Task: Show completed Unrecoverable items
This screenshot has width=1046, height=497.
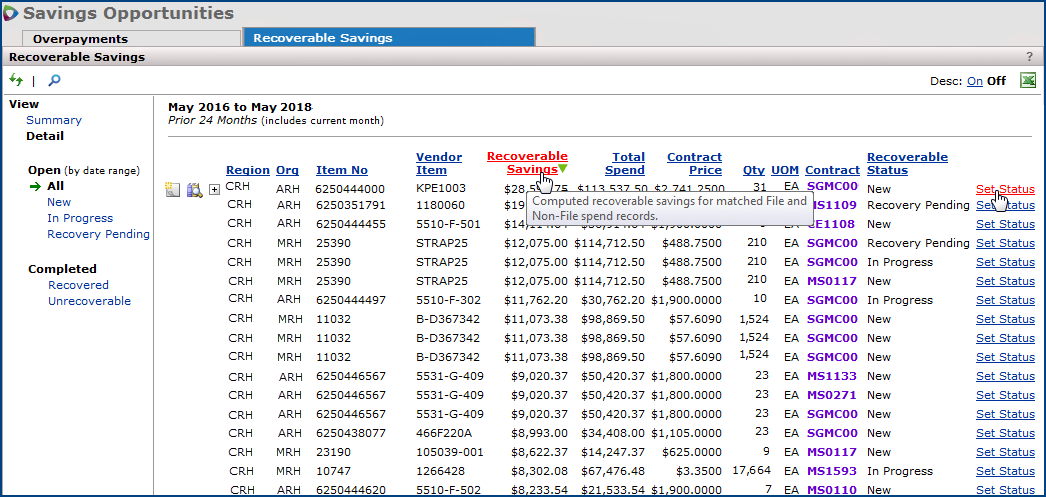Action: click(x=89, y=301)
